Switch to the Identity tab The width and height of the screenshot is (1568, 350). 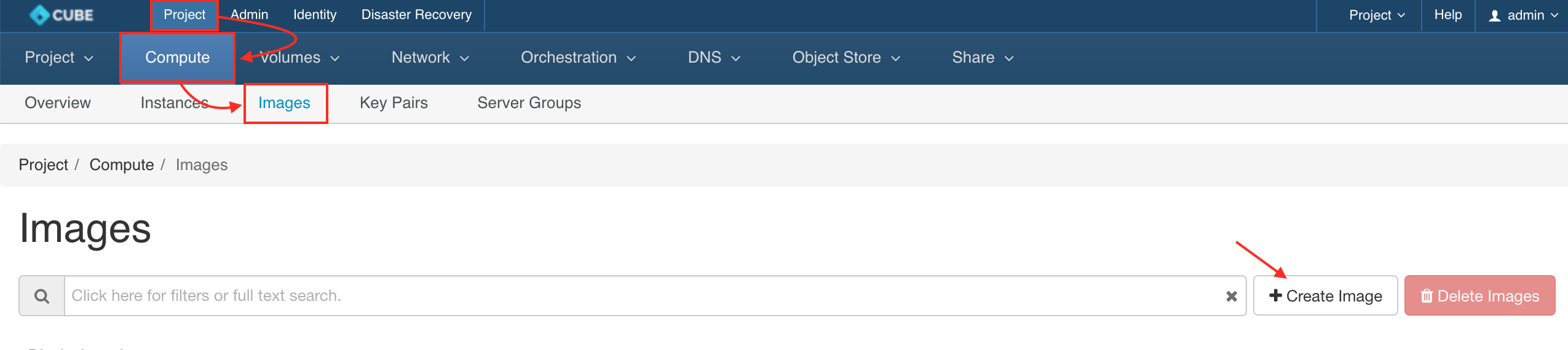tap(315, 15)
